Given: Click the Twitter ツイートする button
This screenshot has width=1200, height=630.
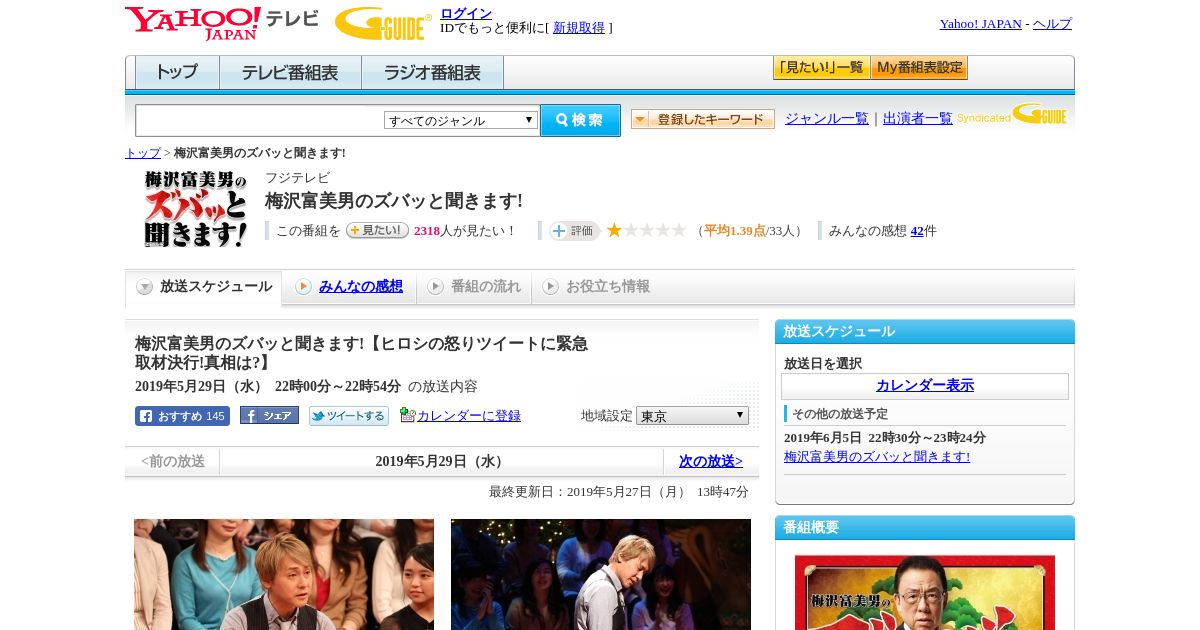Looking at the screenshot, I should [349, 416].
